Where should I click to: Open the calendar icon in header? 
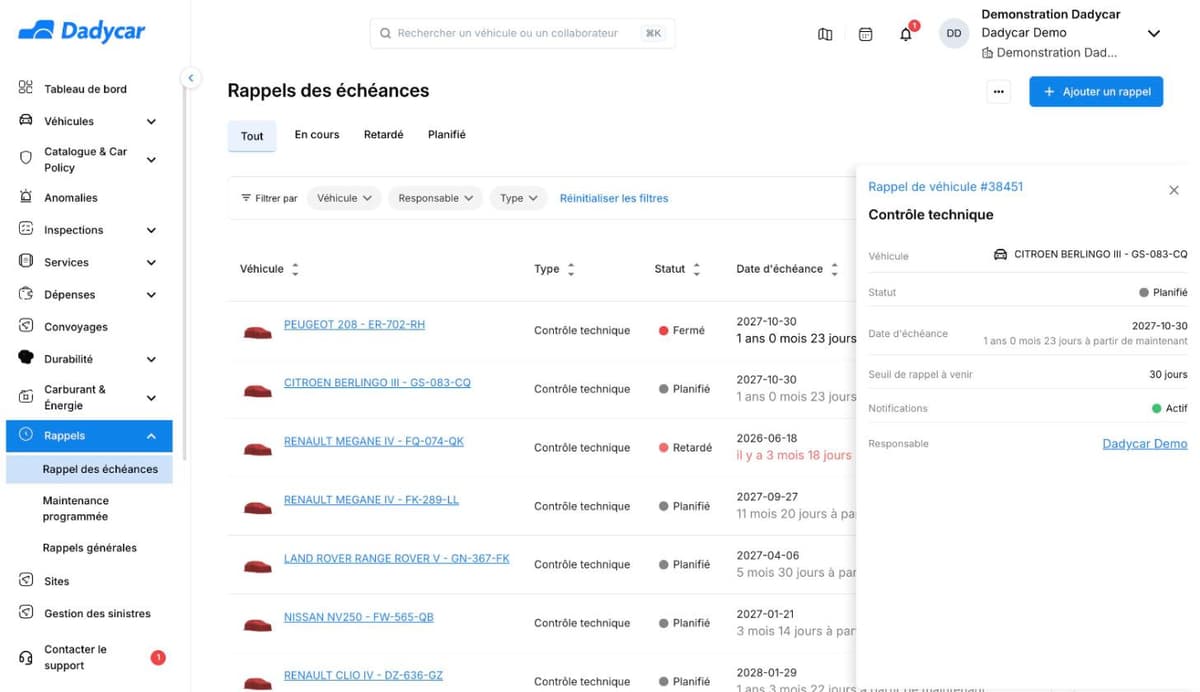(x=866, y=34)
